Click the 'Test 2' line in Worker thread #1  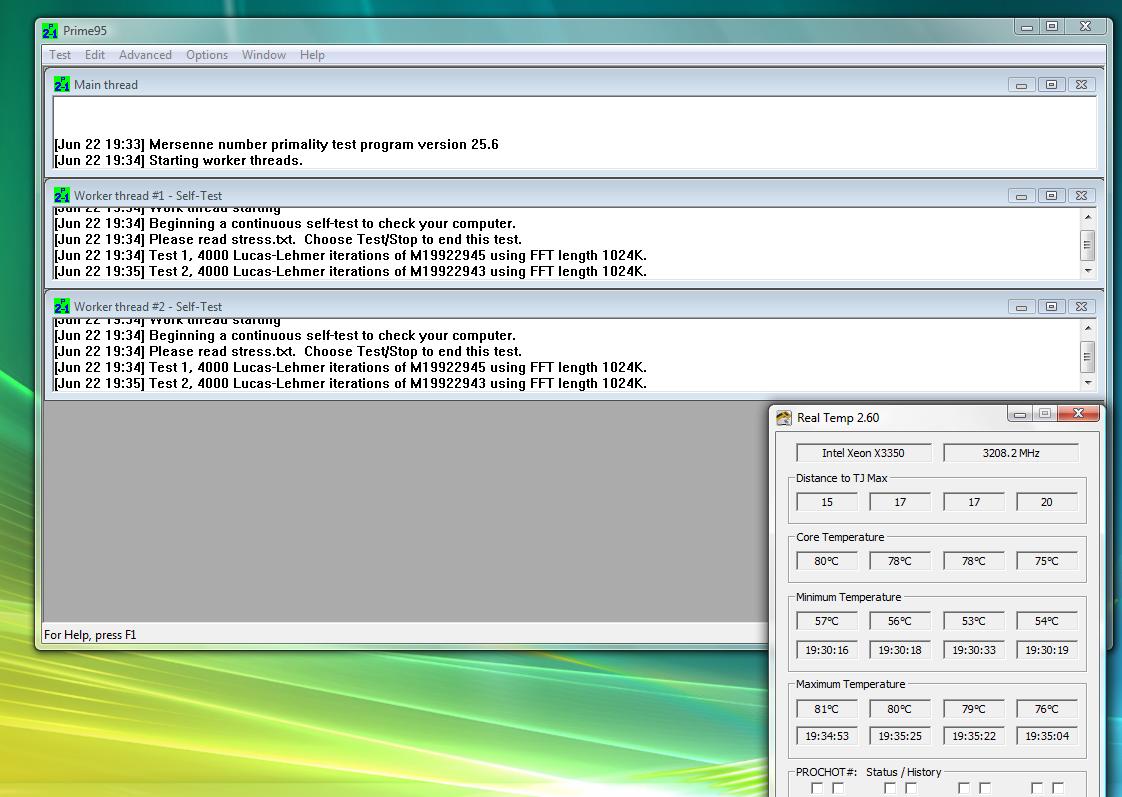click(x=351, y=272)
